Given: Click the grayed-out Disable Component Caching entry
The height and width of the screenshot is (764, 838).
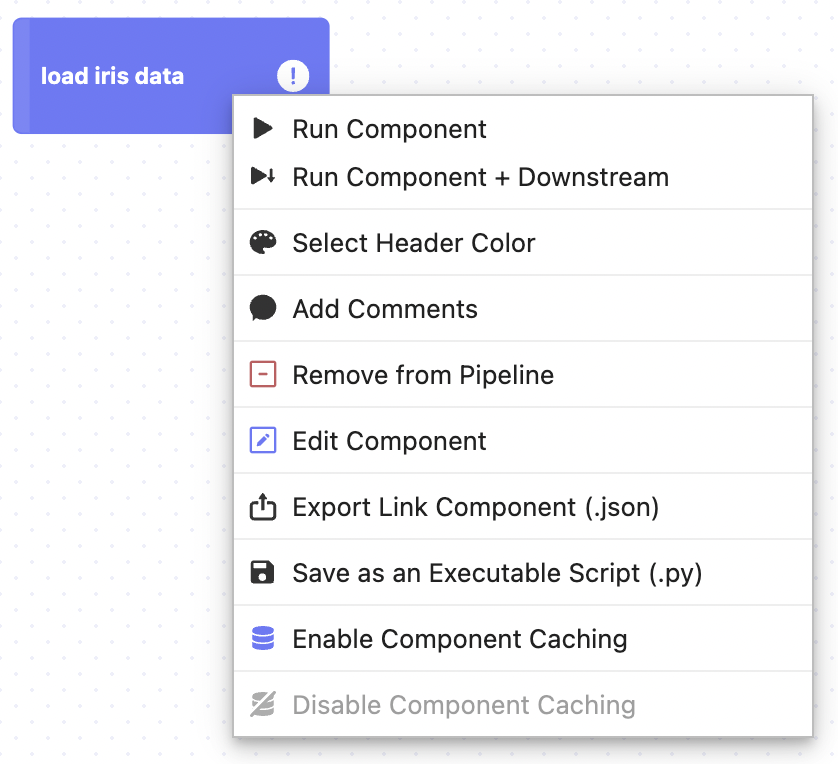Looking at the screenshot, I should [463, 705].
